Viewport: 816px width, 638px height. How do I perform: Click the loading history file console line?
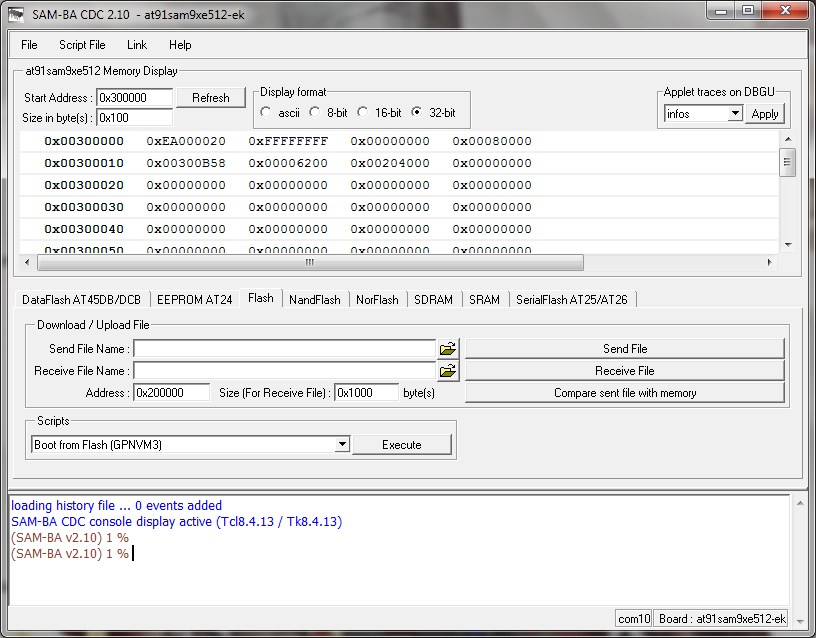click(116, 505)
